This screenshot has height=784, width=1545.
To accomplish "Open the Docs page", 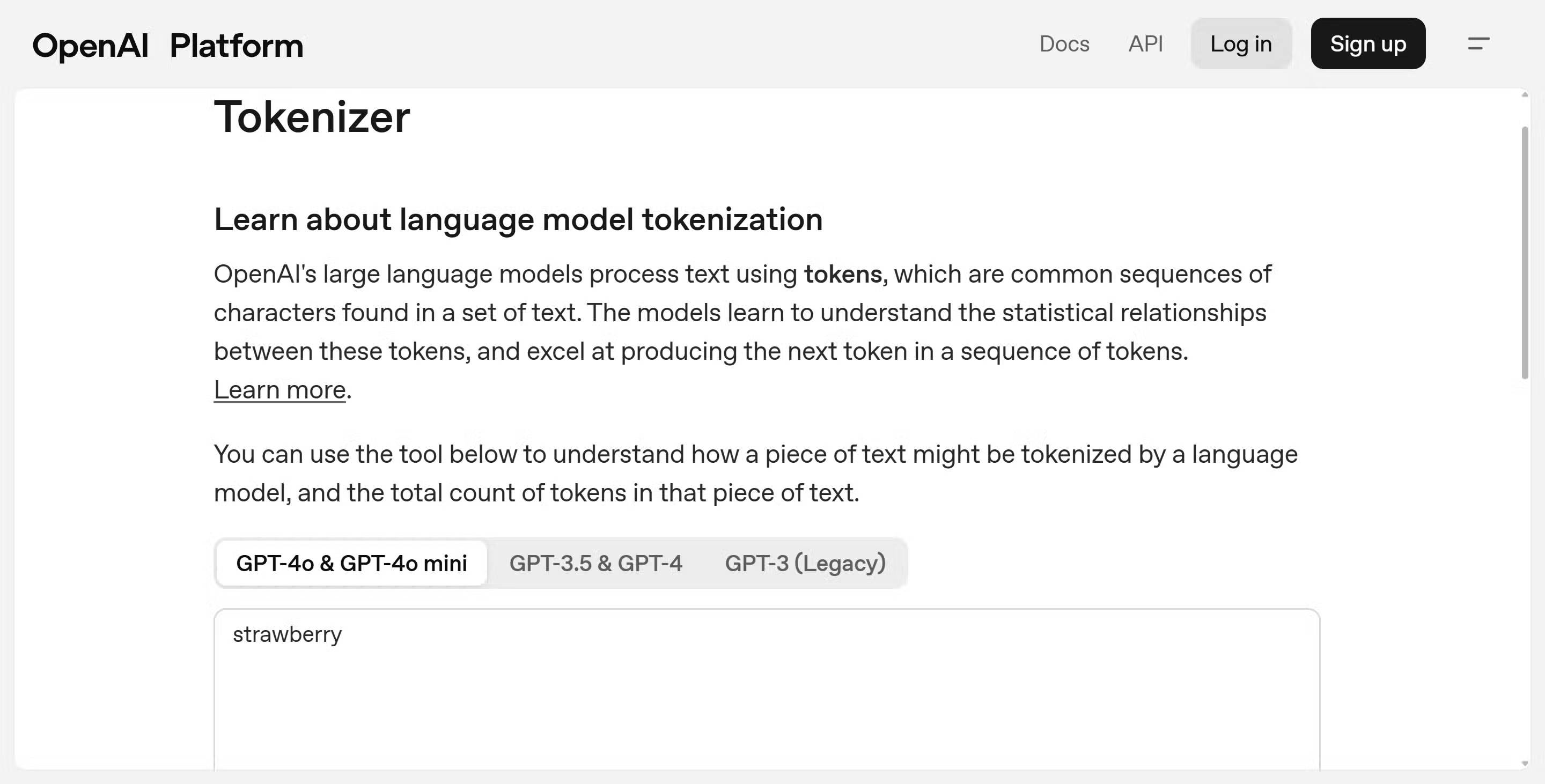I will [1064, 44].
